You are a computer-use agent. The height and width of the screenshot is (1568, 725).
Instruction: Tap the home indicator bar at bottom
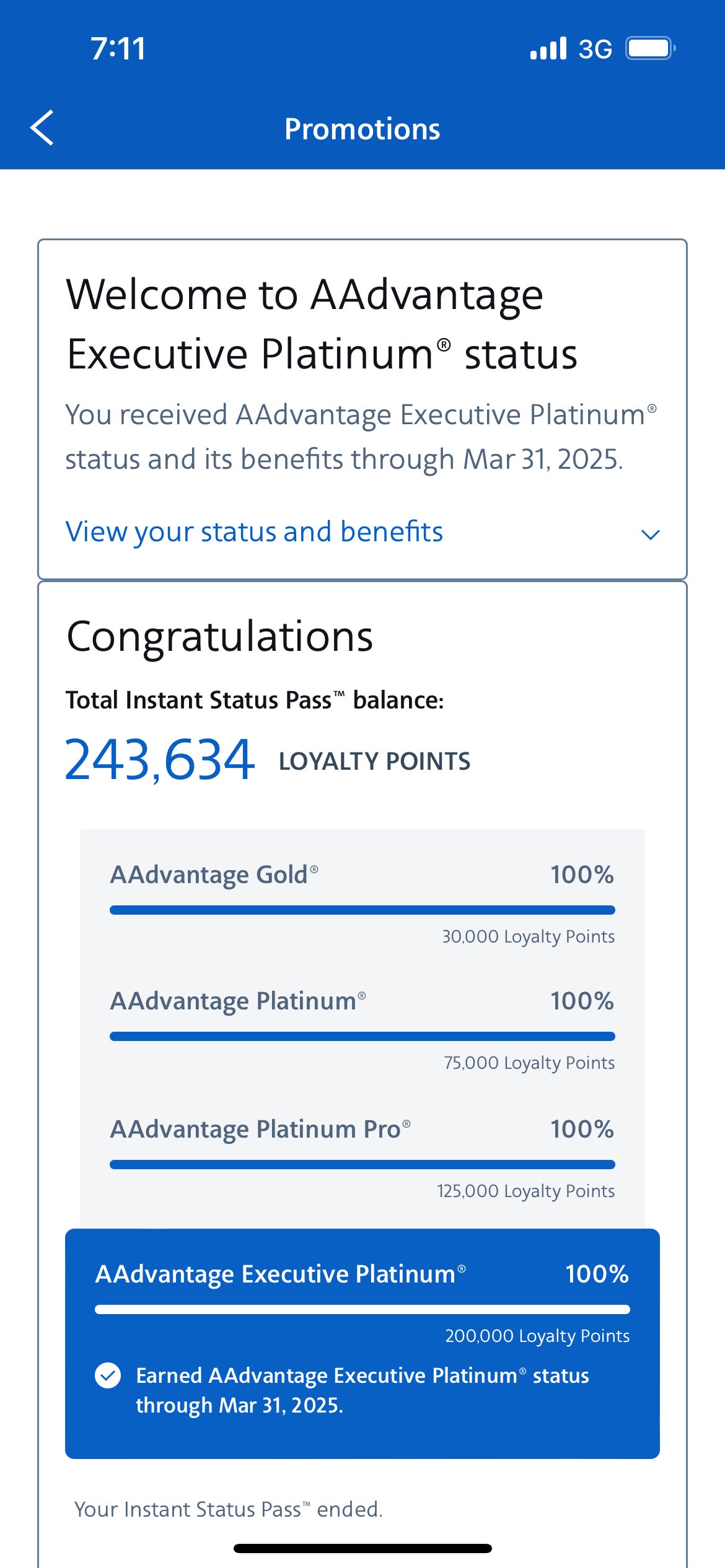pos(362,1547)
